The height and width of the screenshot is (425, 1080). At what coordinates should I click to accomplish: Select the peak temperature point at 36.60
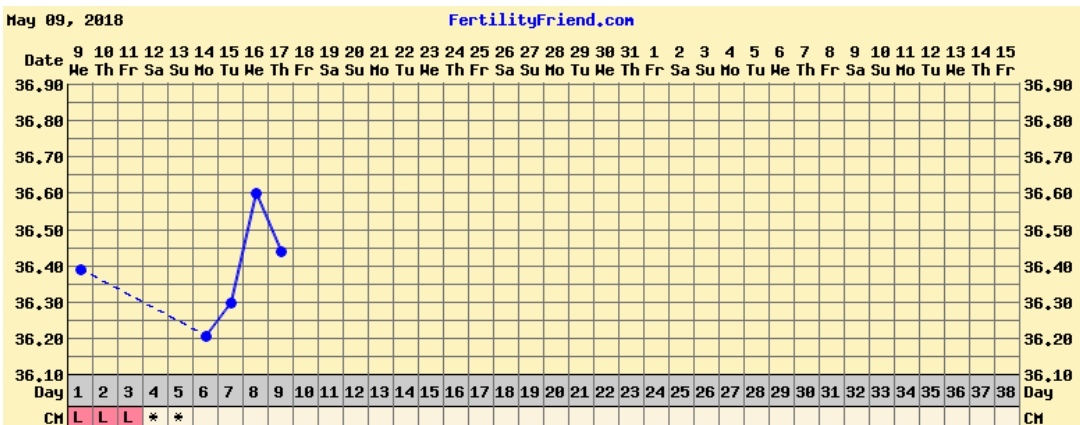tap(256, 193)
